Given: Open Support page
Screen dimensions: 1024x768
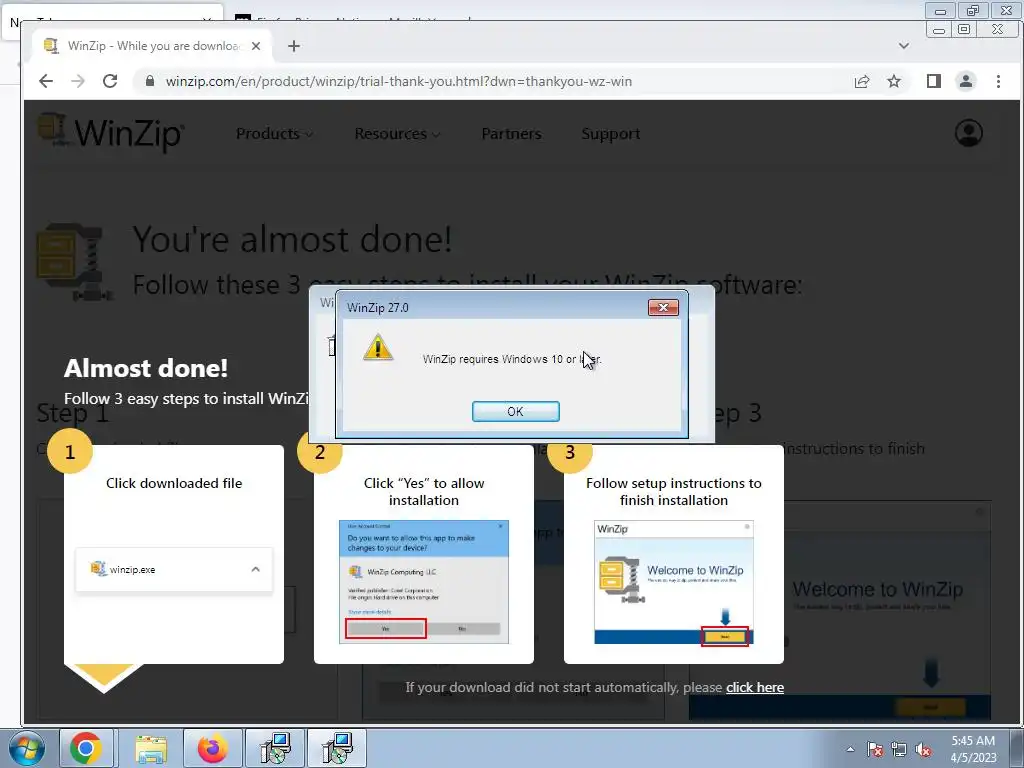Looking at the screenshot, I should pos(611,134).
